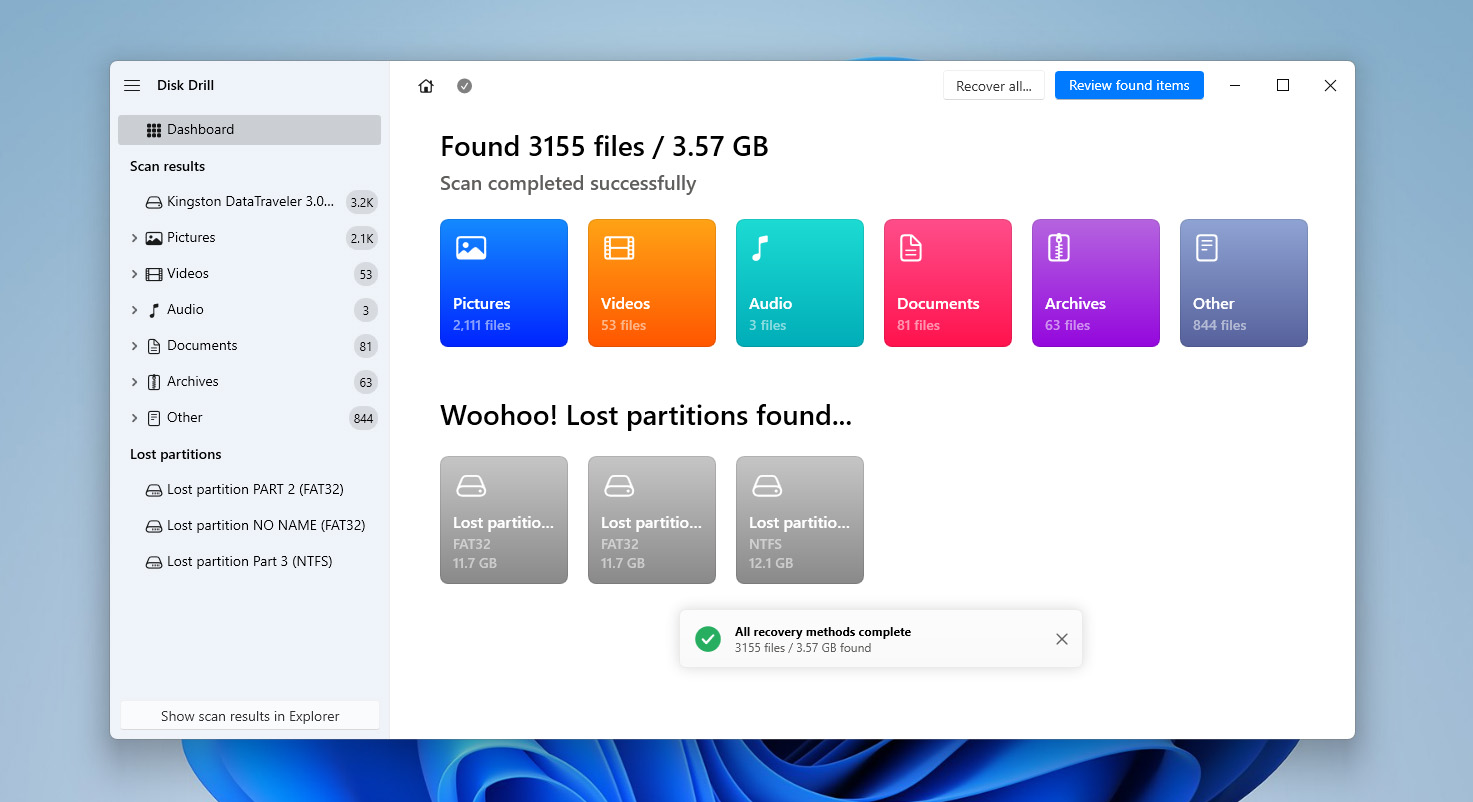This screenshot has height=802, width=1473.
Task: Open the Videos category tile
Action: click(652, 283)
